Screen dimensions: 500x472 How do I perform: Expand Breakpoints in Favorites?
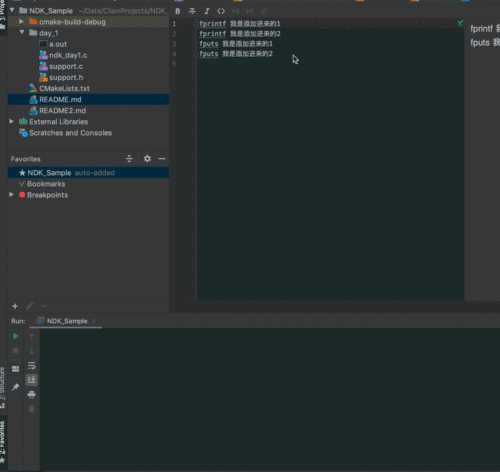click(x=11, y=195)
